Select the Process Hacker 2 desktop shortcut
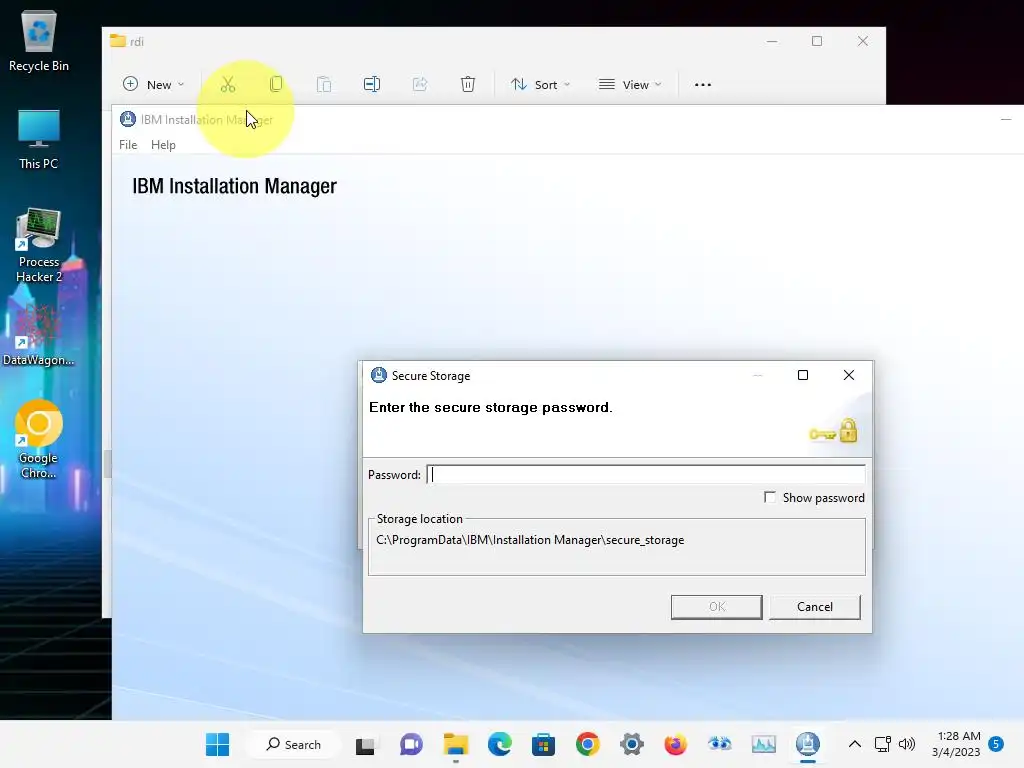The width and height of the screenshot is (1024, 768). (x=39, y=246)
